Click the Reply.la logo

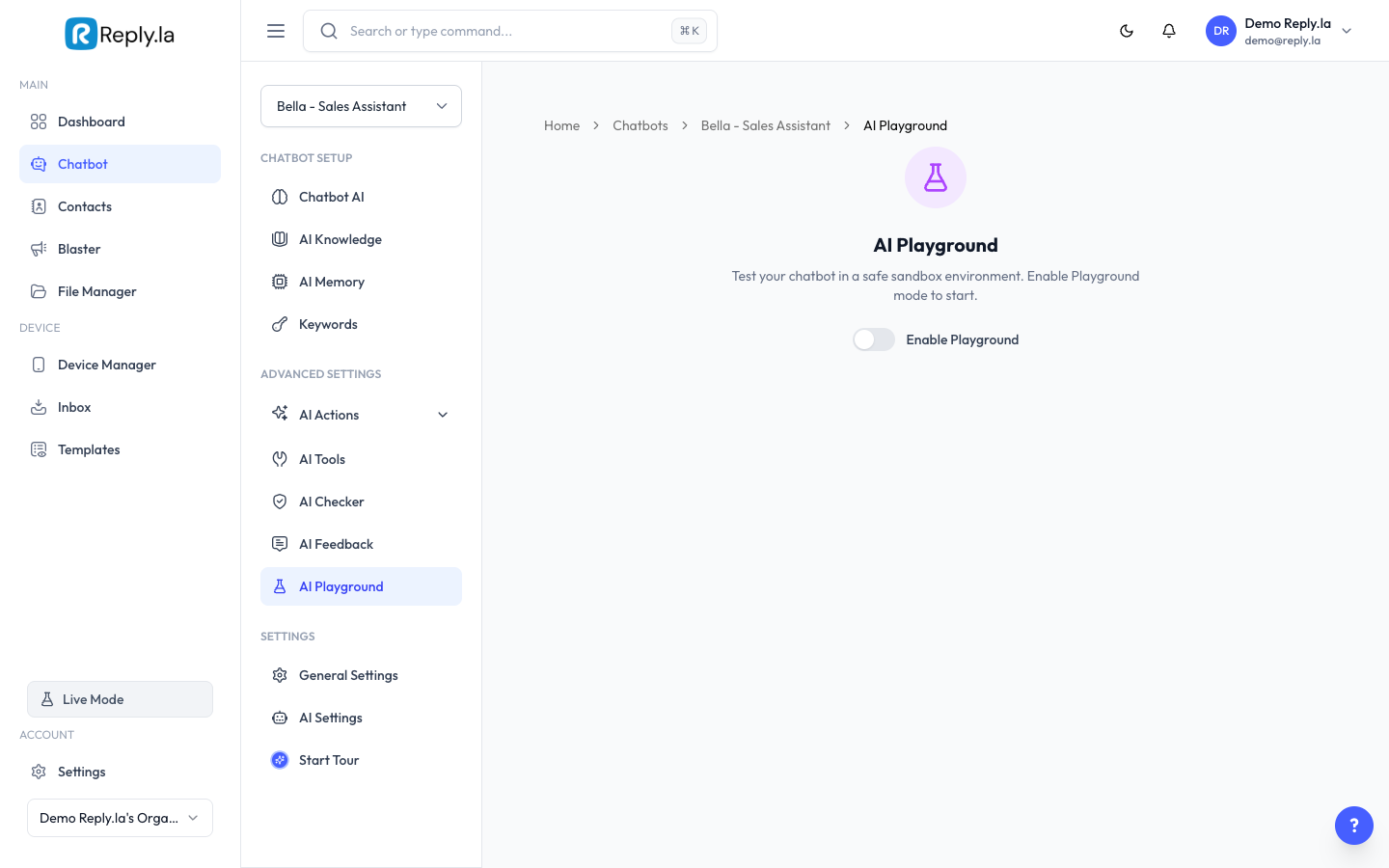(x=120, y=34)
